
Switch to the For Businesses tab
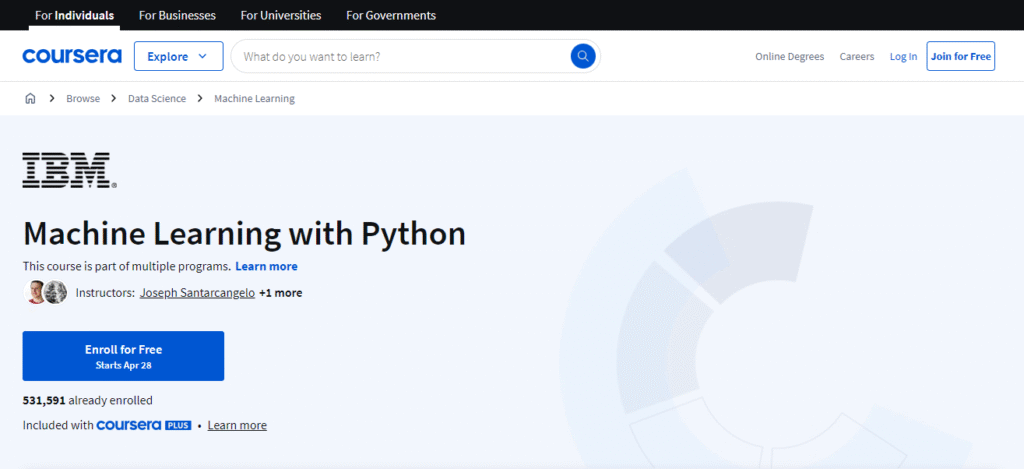(177, 15)
